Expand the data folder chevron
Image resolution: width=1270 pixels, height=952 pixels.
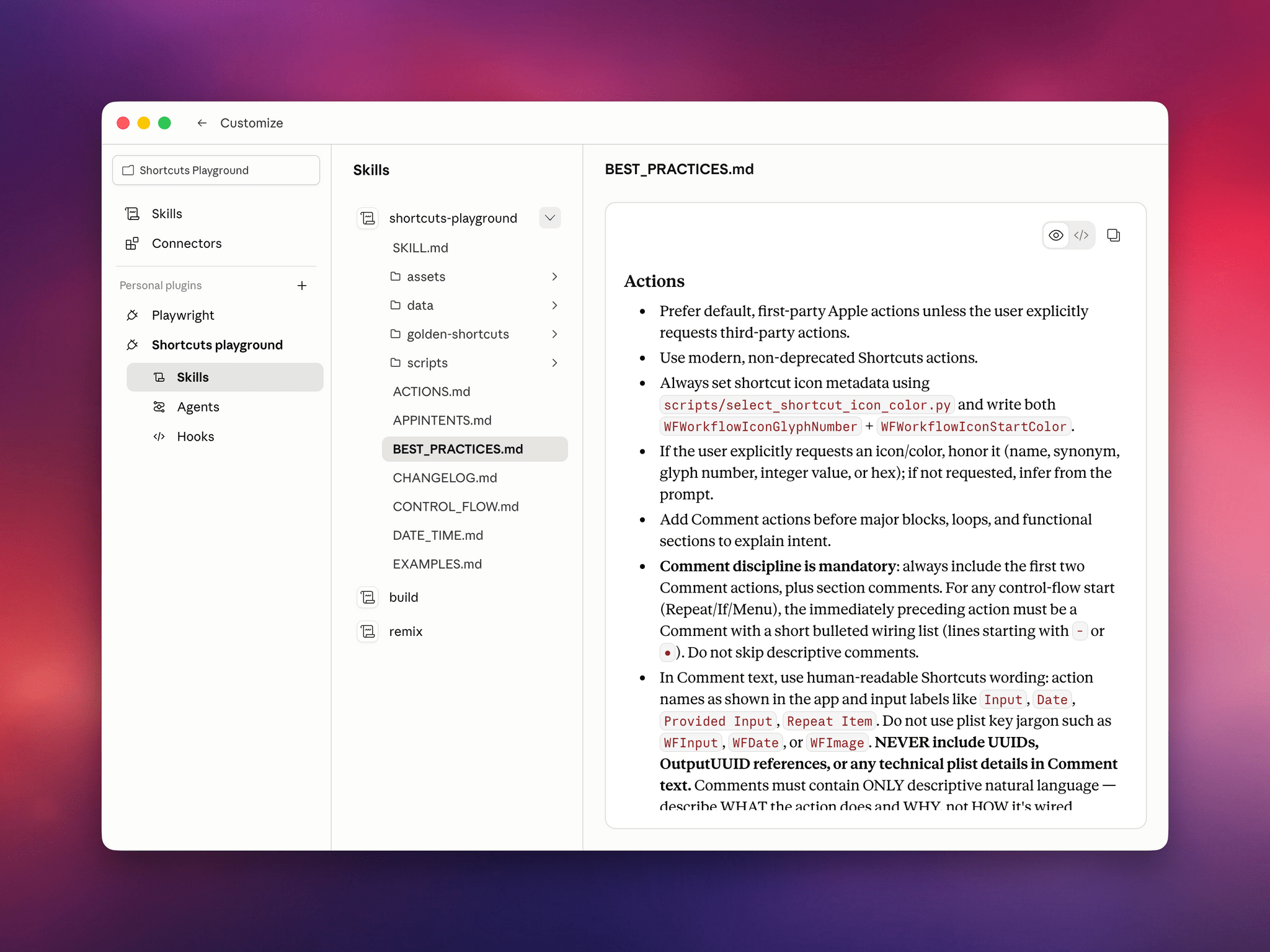554,305
